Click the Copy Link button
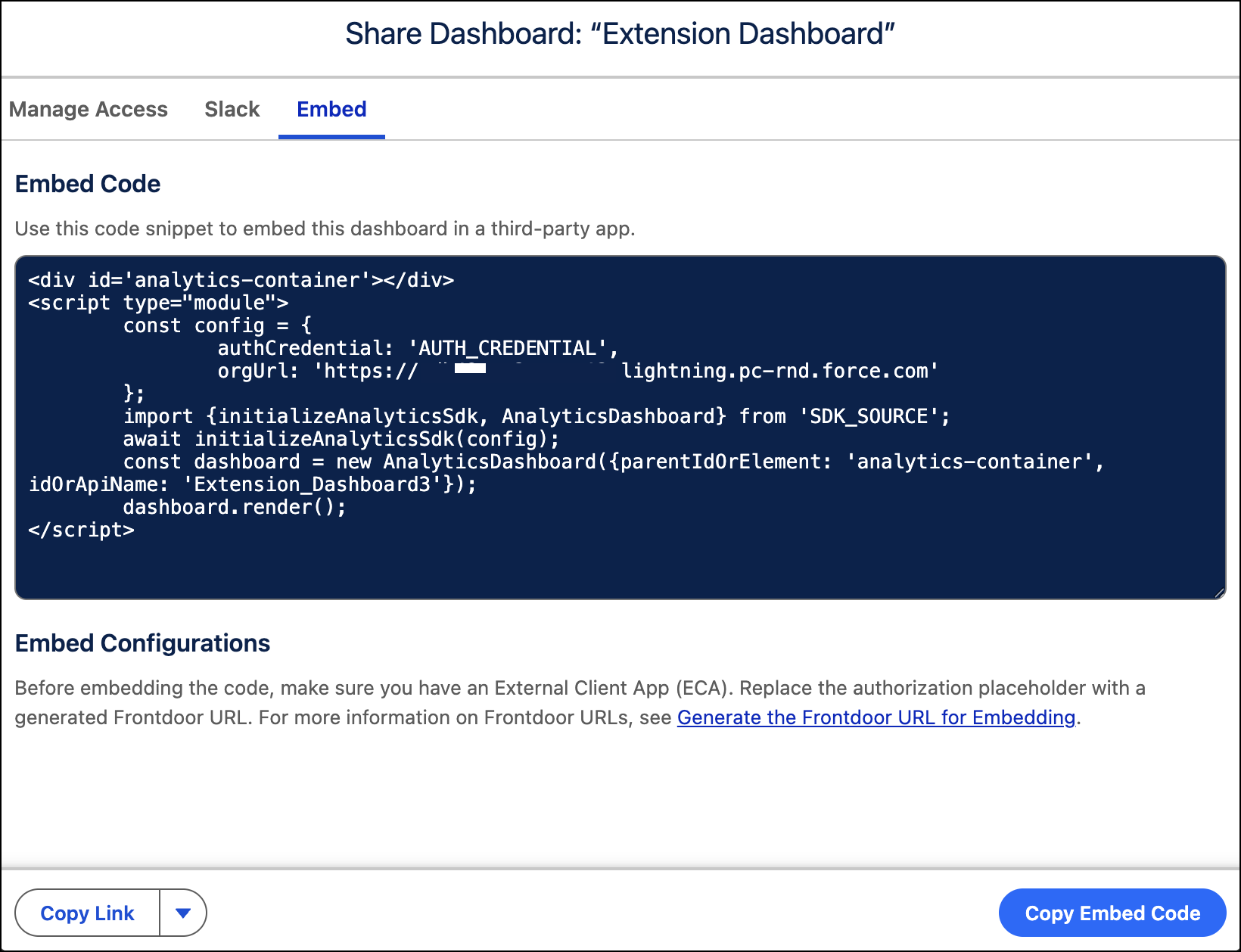This screenshot has width=1241, height=952. pos(88,913)
